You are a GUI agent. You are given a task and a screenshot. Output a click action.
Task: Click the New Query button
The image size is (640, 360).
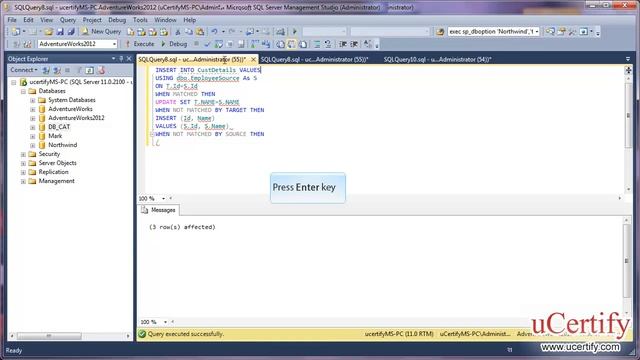(x=101, y=31)
